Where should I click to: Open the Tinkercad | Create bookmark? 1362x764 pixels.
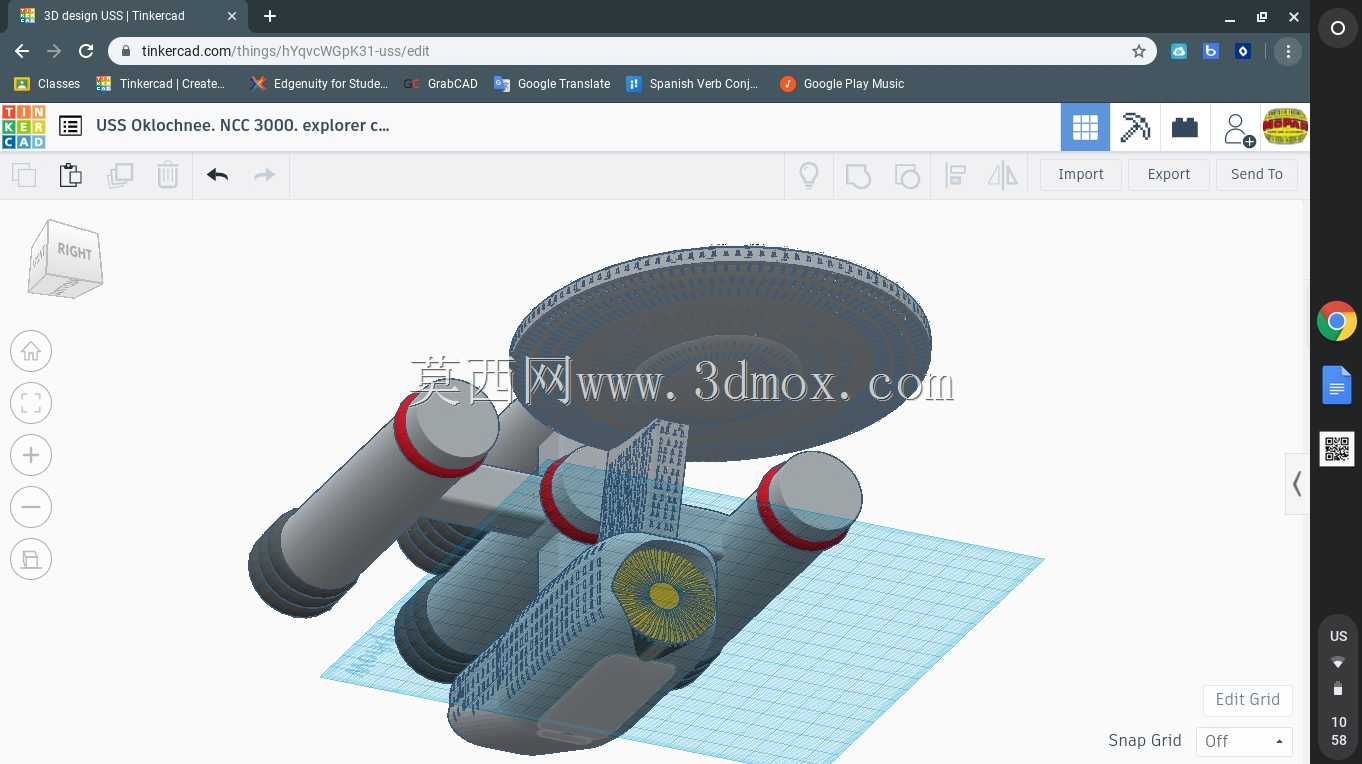tap(161, 84)
